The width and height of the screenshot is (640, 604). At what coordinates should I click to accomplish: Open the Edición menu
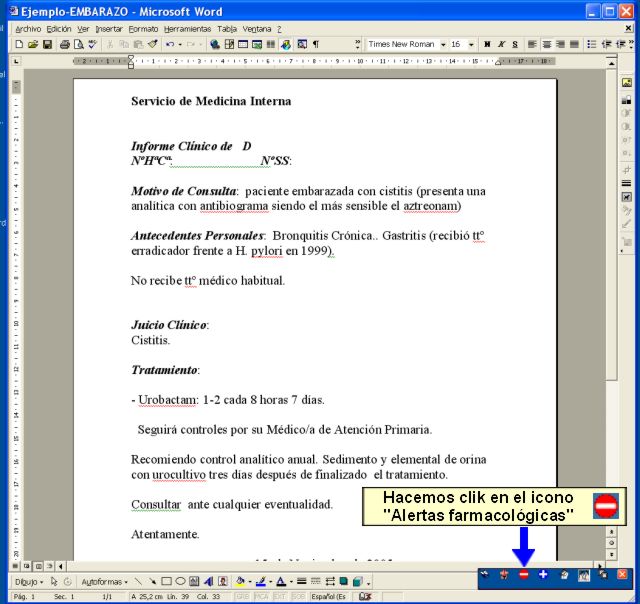coord(59,29)
